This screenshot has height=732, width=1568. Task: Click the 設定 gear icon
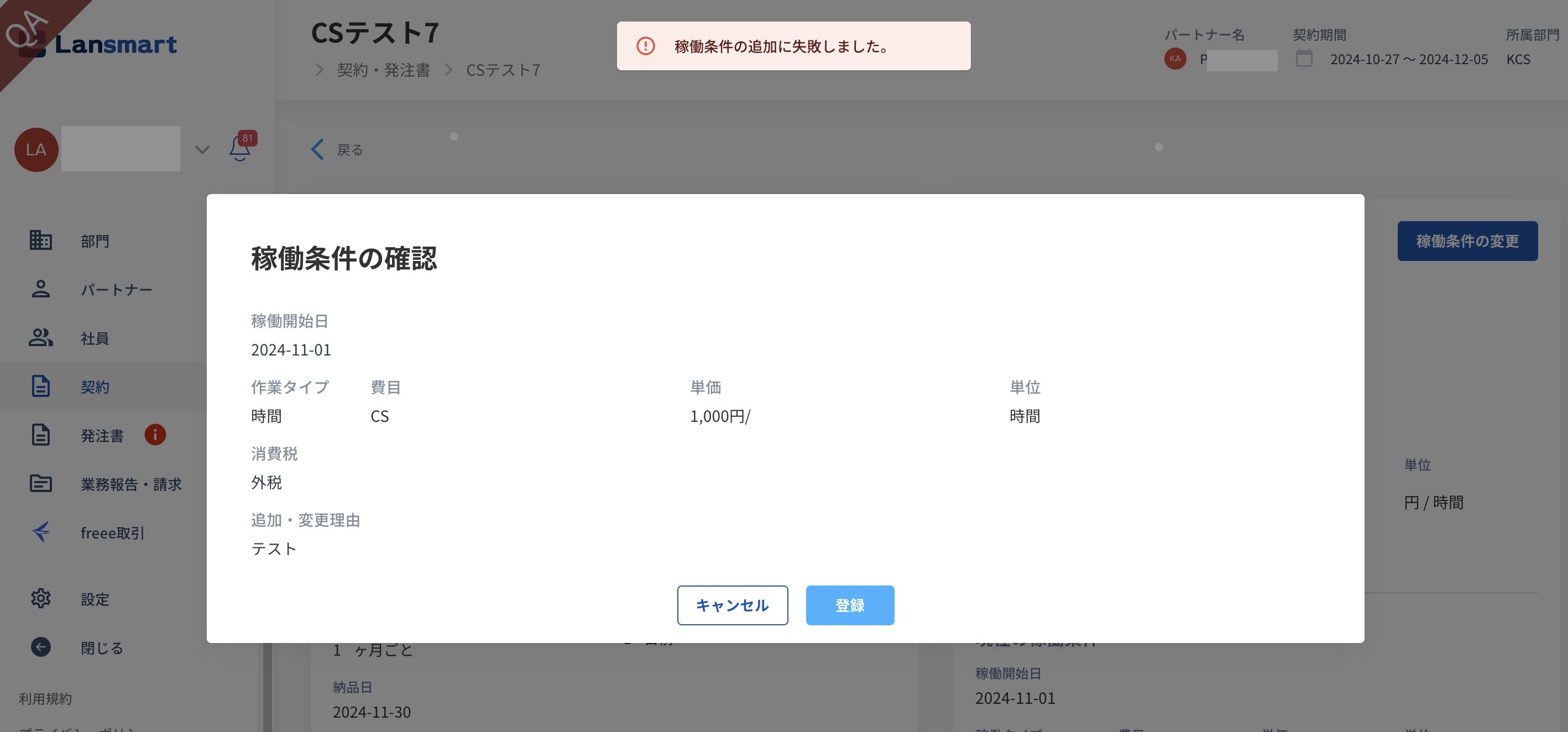41,599
